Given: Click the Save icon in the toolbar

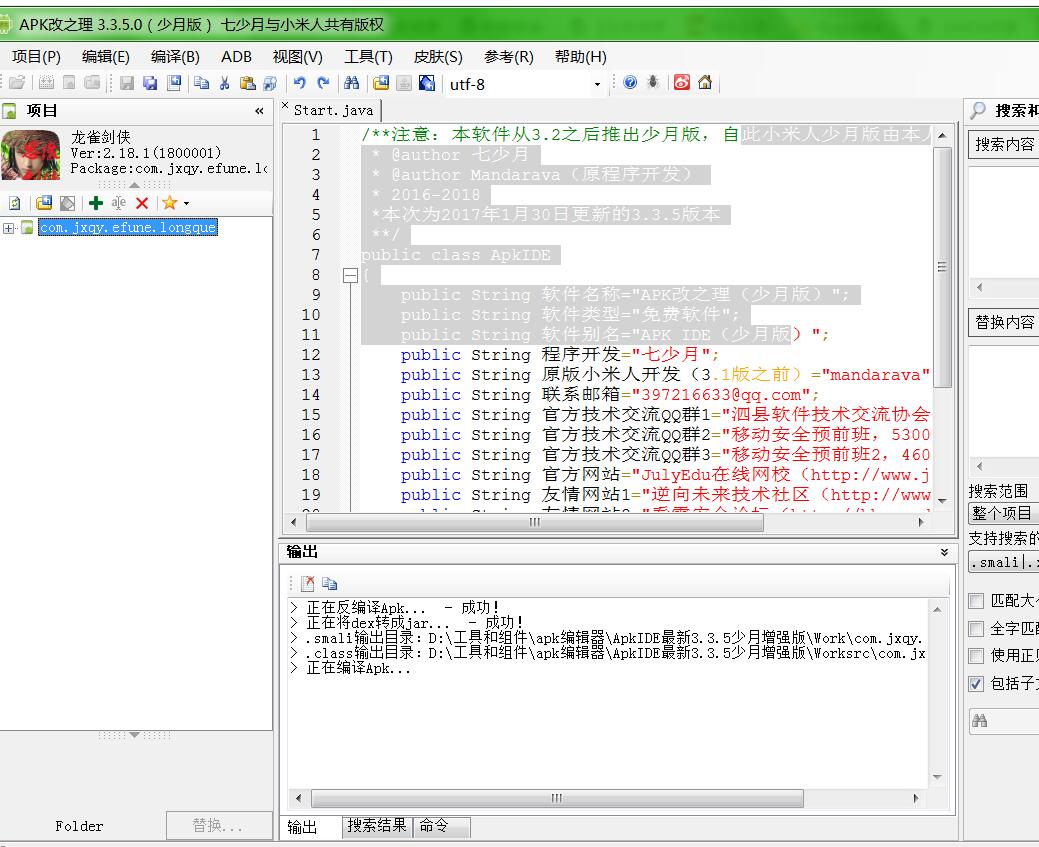Looking at the screenshot, I should [x=127, y=84].
